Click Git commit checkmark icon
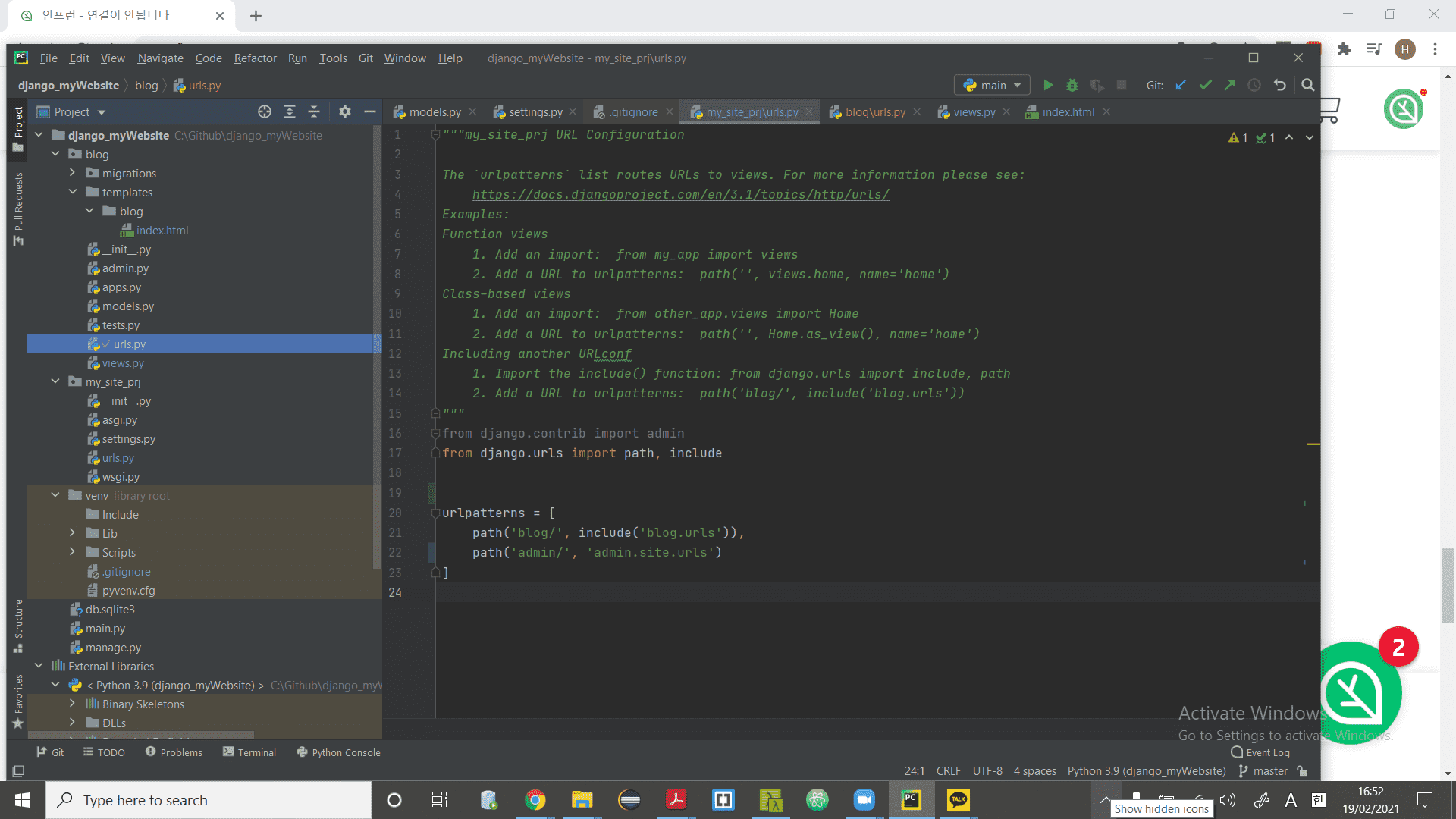The height and width of the screenshot is (819, 1456). coord(1205,86)
